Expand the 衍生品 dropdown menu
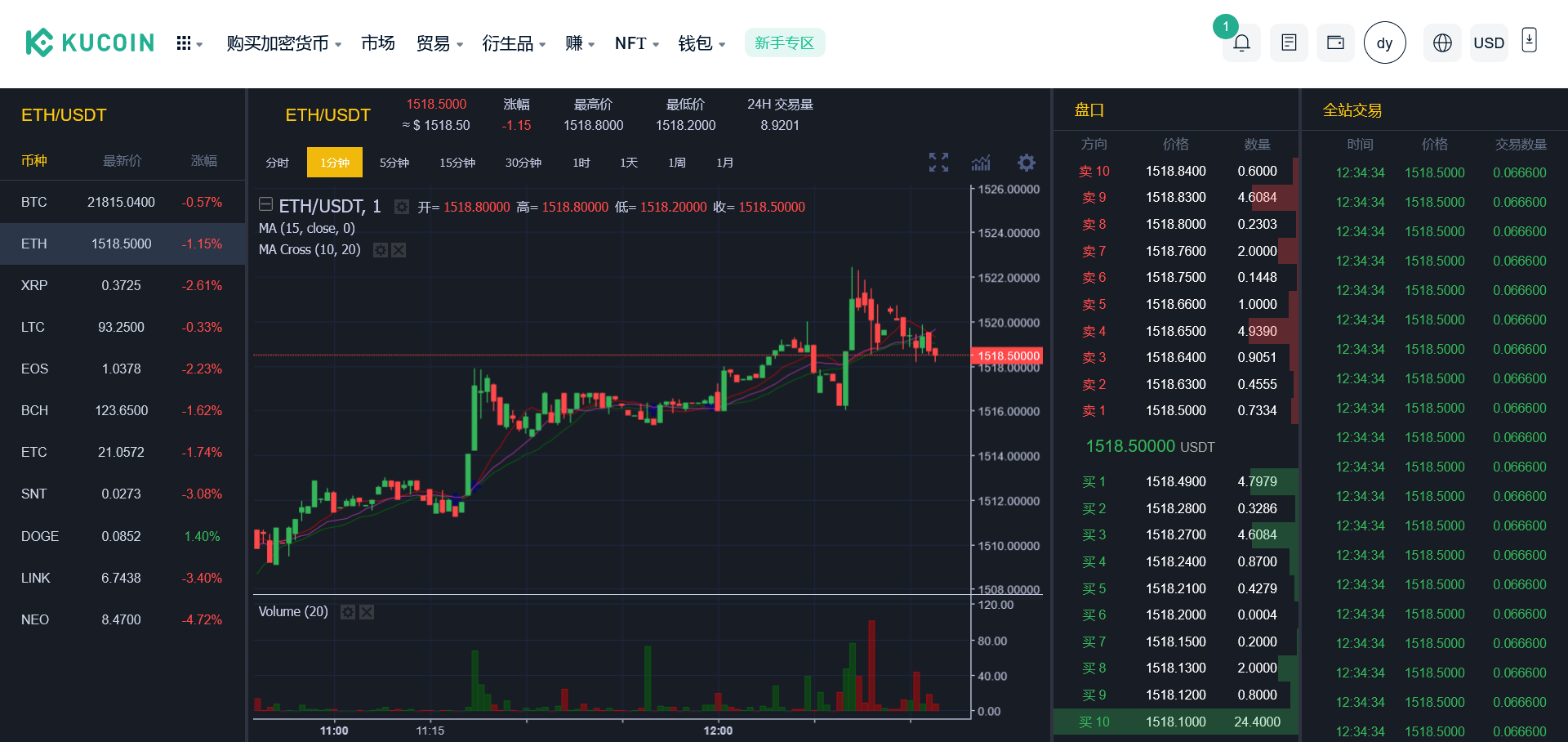The image size is (1568, 742). click(513, 43)
